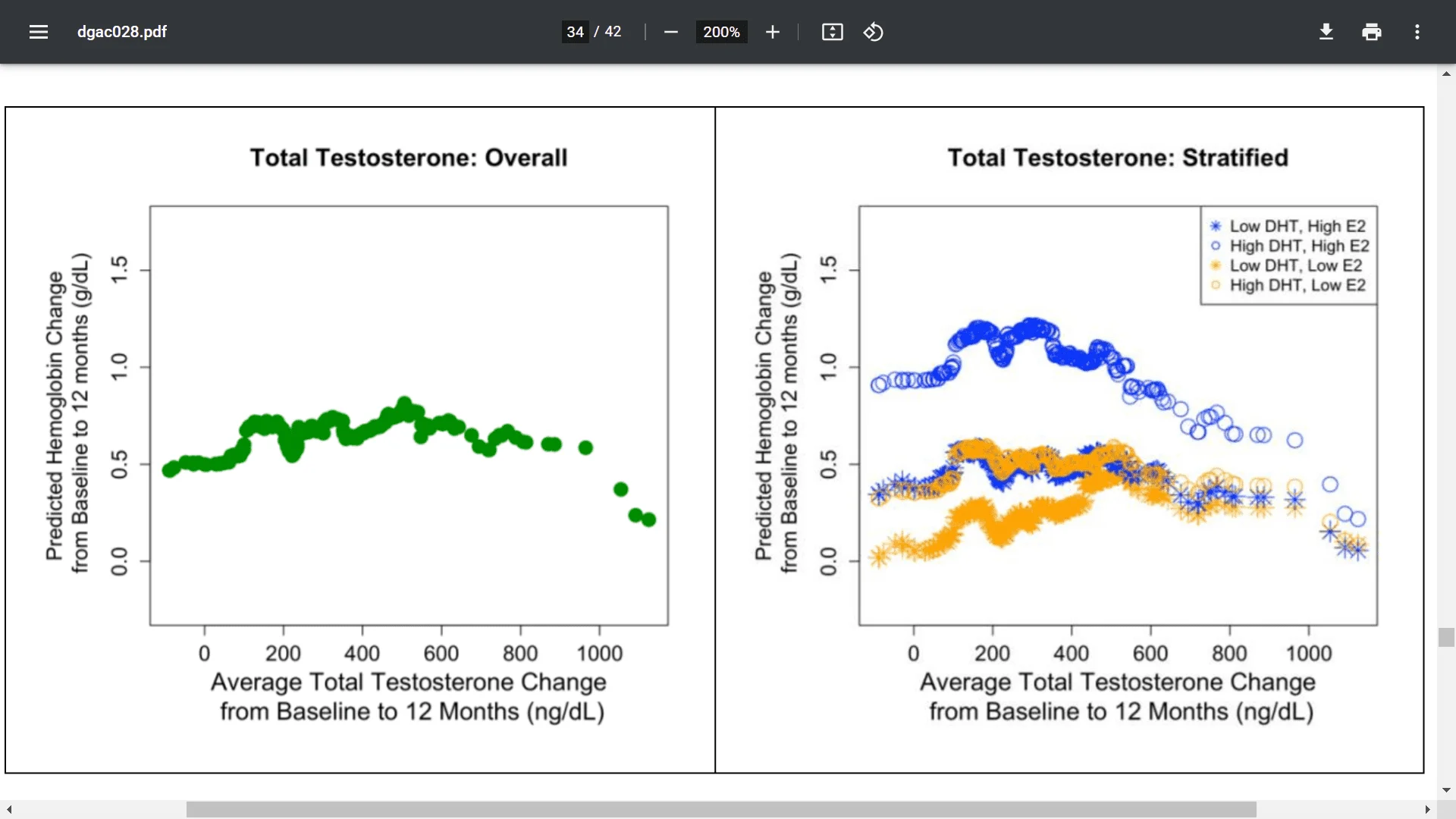Click the vertical scrollbar down arrow
Screen dimensions: 1456x819
click(1446, 790)
